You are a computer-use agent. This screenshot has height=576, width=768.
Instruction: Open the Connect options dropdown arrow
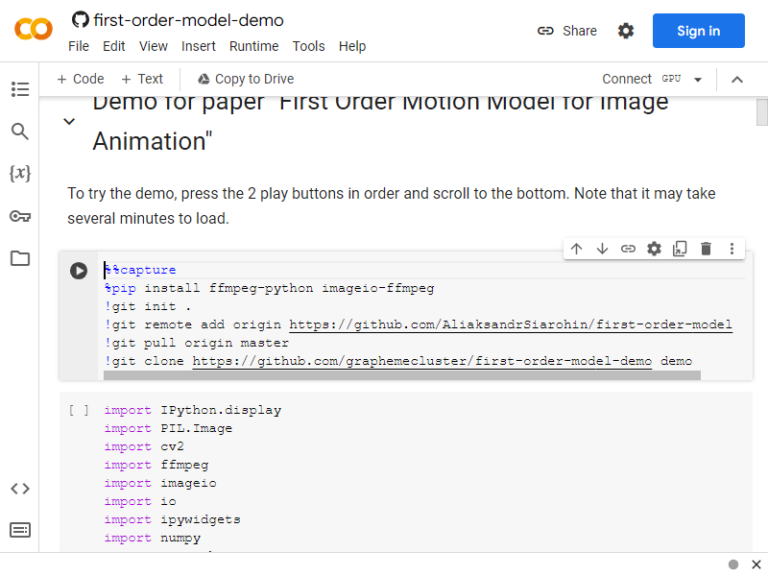point(698,79)
